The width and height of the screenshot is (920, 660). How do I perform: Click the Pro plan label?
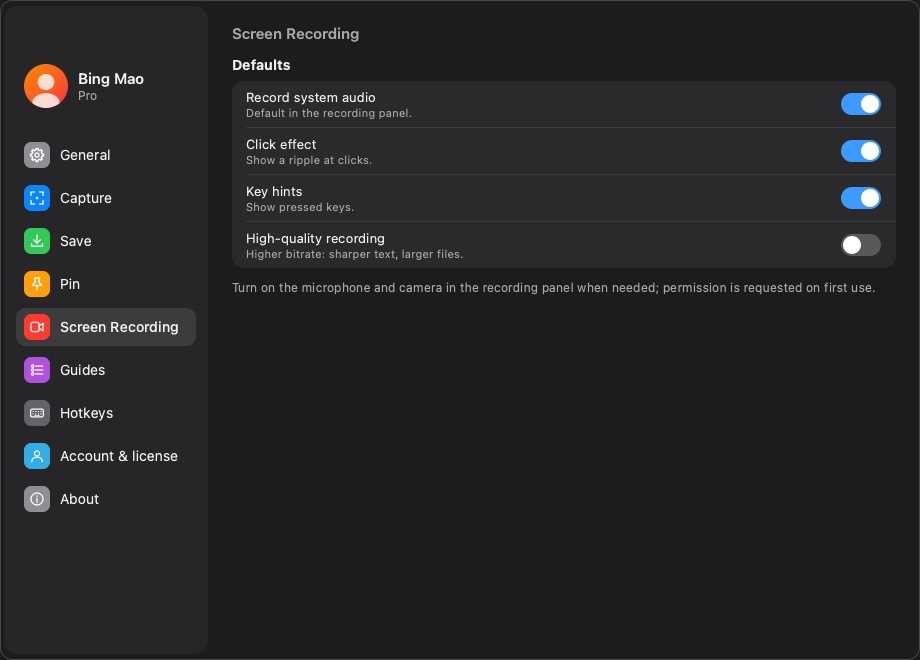point(87,96)
